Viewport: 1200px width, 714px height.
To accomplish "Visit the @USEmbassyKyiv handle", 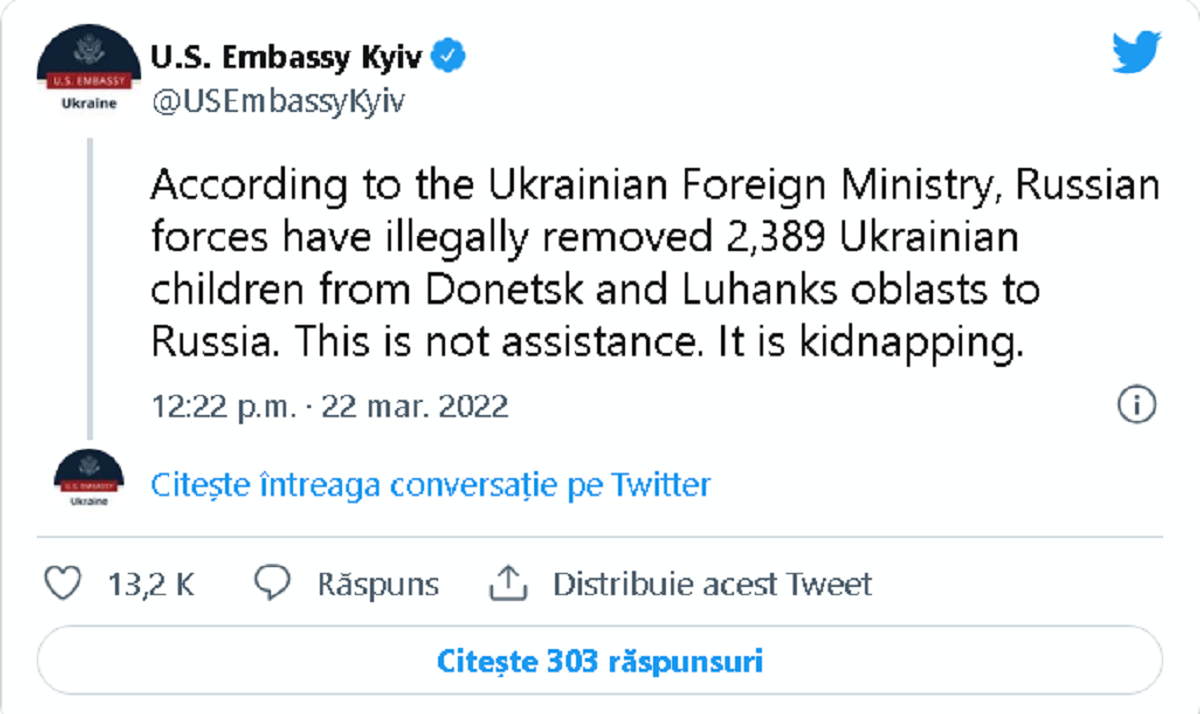I will click(x=278, y=102).
